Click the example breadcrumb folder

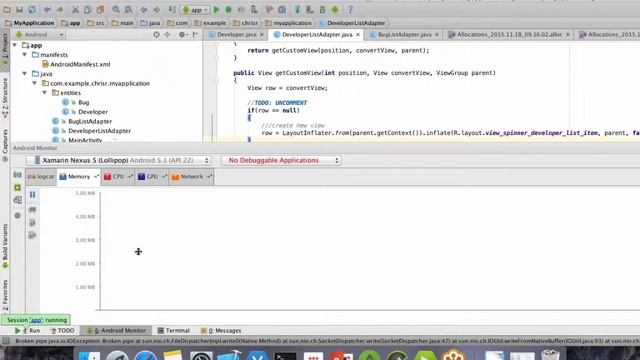(210, 23)
